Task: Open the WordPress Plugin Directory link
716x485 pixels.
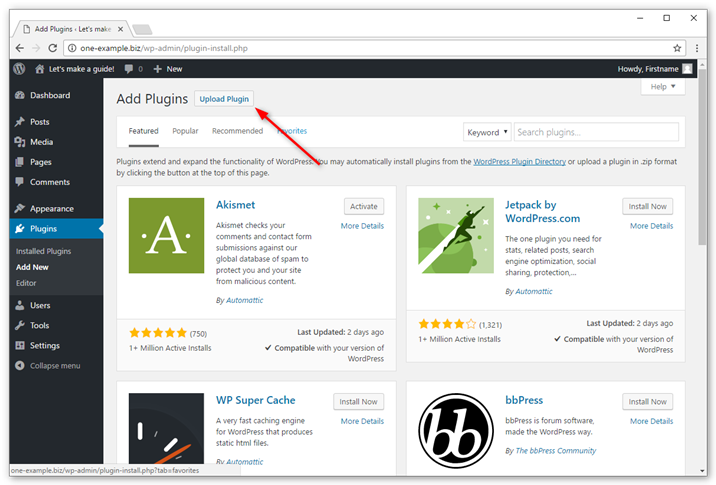Action: [519, 162]
